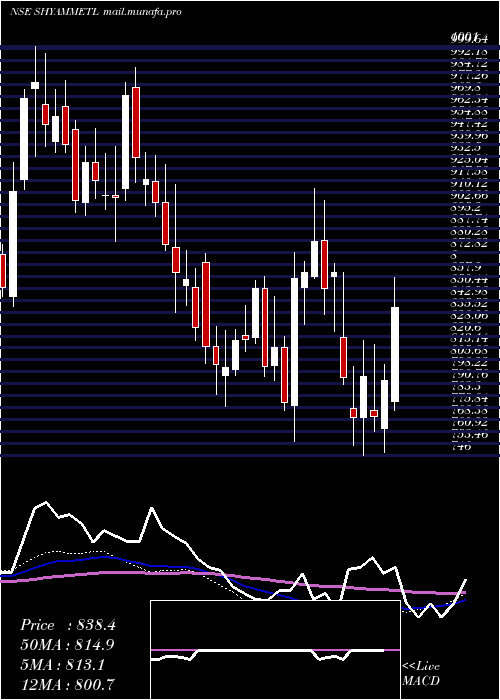This screenshot has height=700, width=500.
Task: Select the 12MA : 800.7 value
Action: (67, 684)
